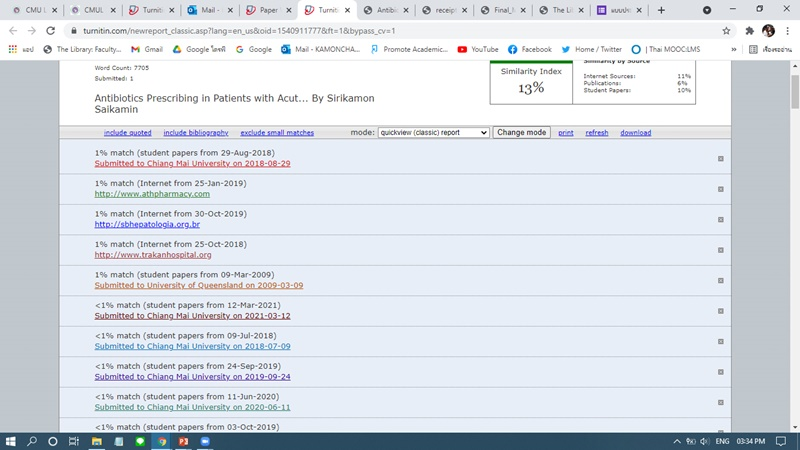The image size is (800, 450).
Task: Open Chrome tab search dropdown arrow
Action: 706,10
